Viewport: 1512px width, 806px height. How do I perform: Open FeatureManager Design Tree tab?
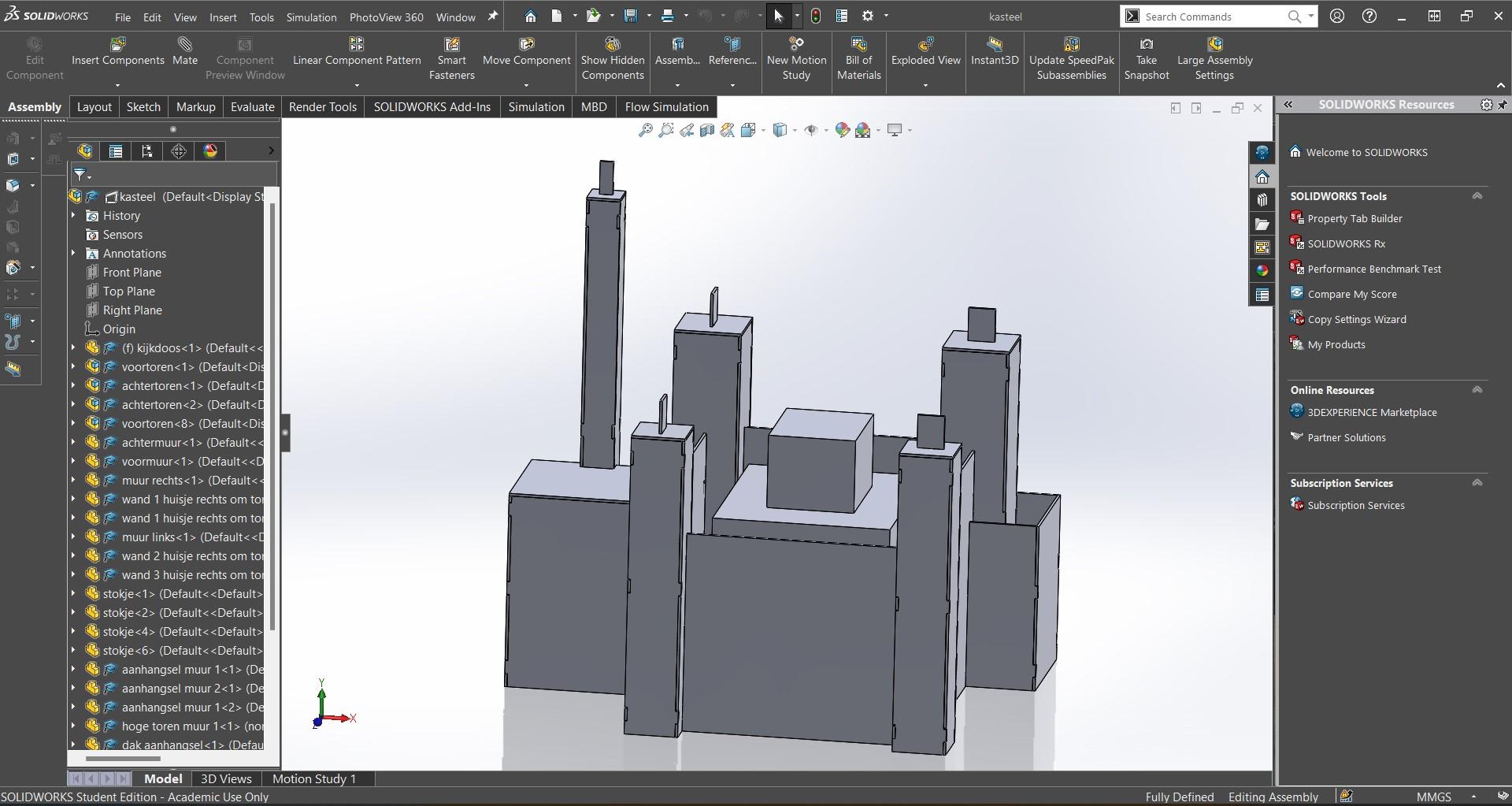(84, 151)
